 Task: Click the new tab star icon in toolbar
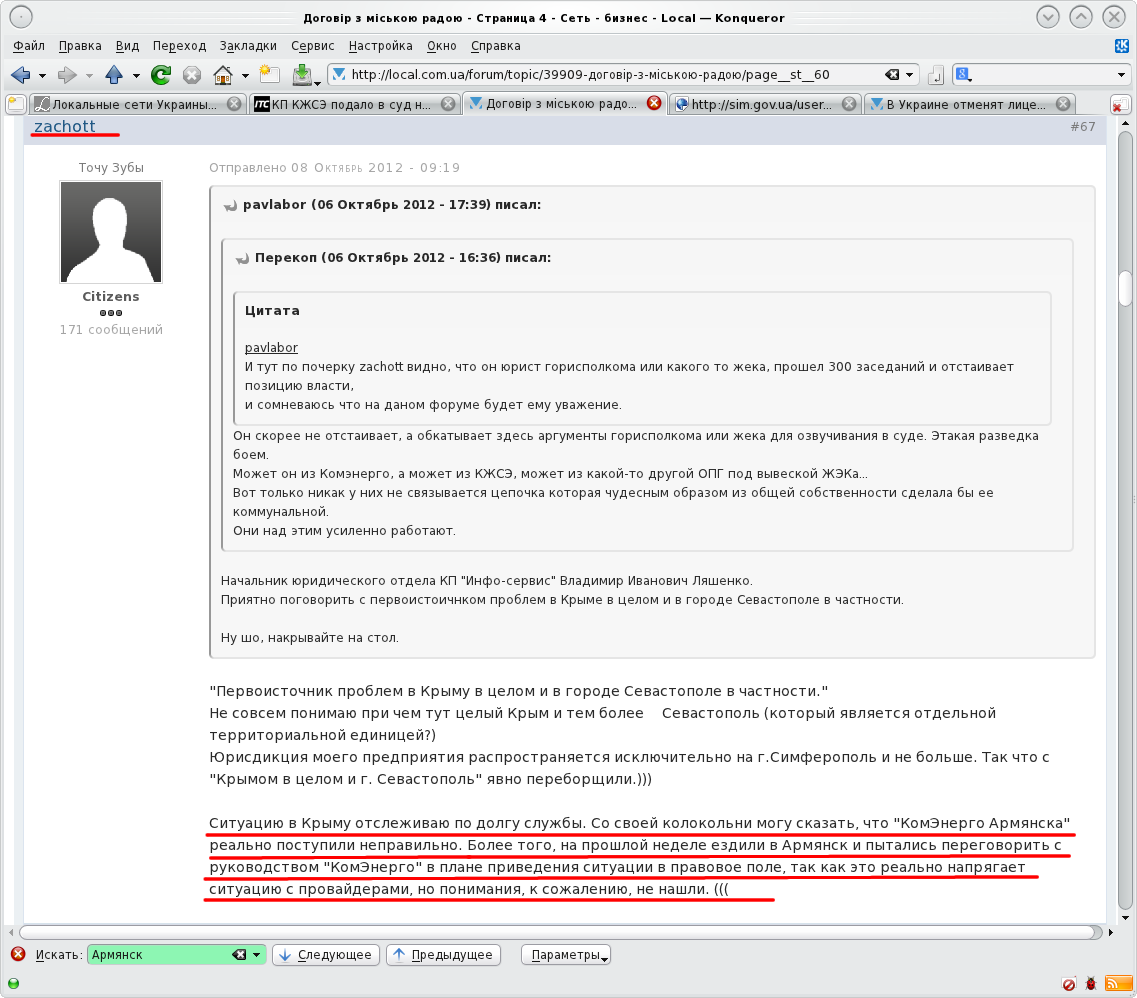[x=270, y=75]
